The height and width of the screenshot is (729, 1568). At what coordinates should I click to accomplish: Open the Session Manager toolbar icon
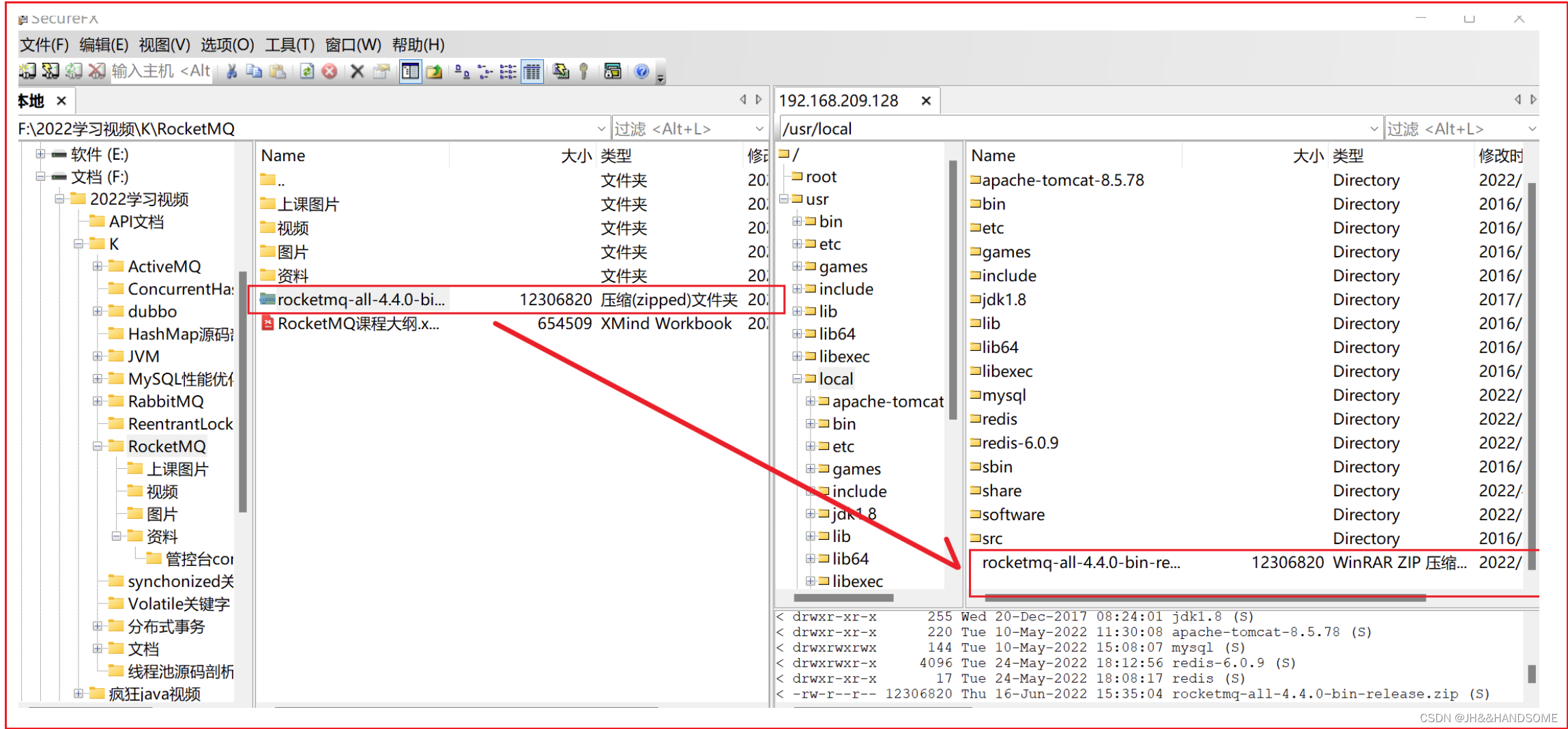612,71
